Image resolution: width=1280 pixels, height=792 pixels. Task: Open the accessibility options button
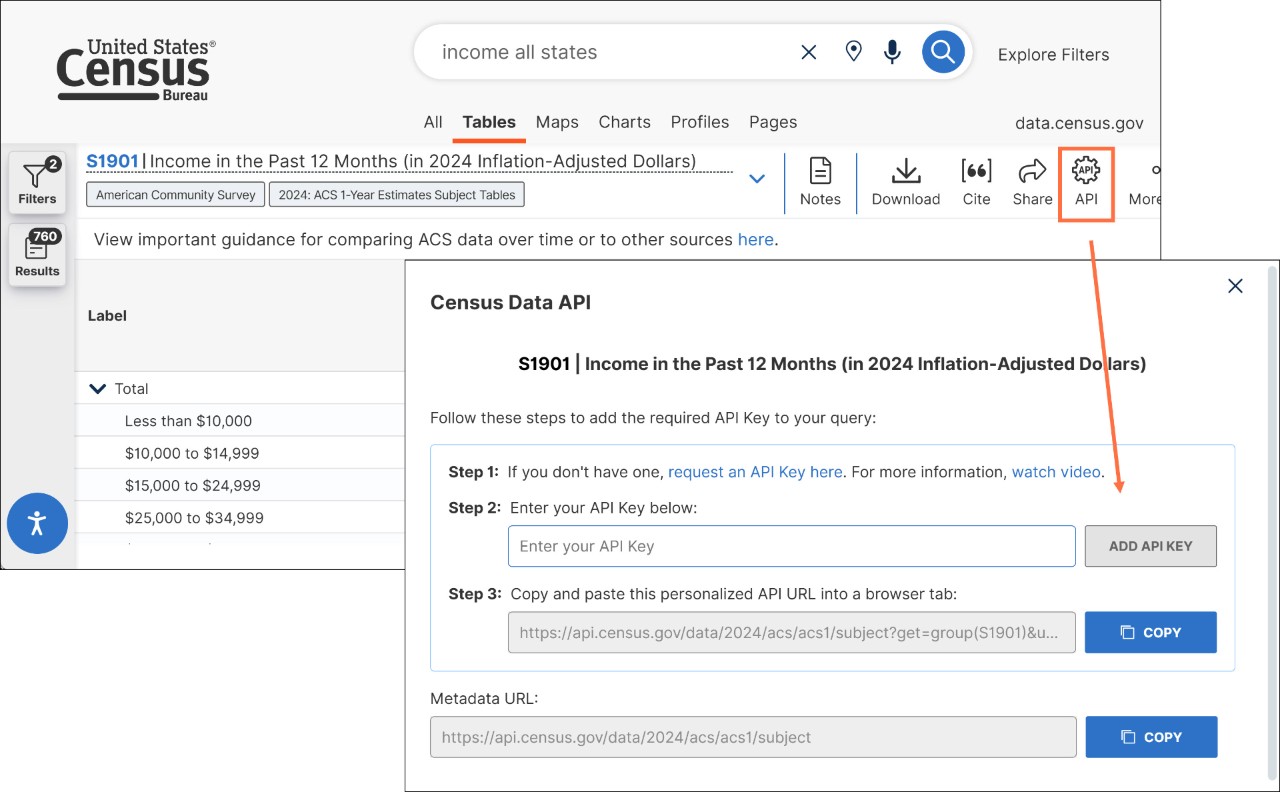[x=37, y=523]
